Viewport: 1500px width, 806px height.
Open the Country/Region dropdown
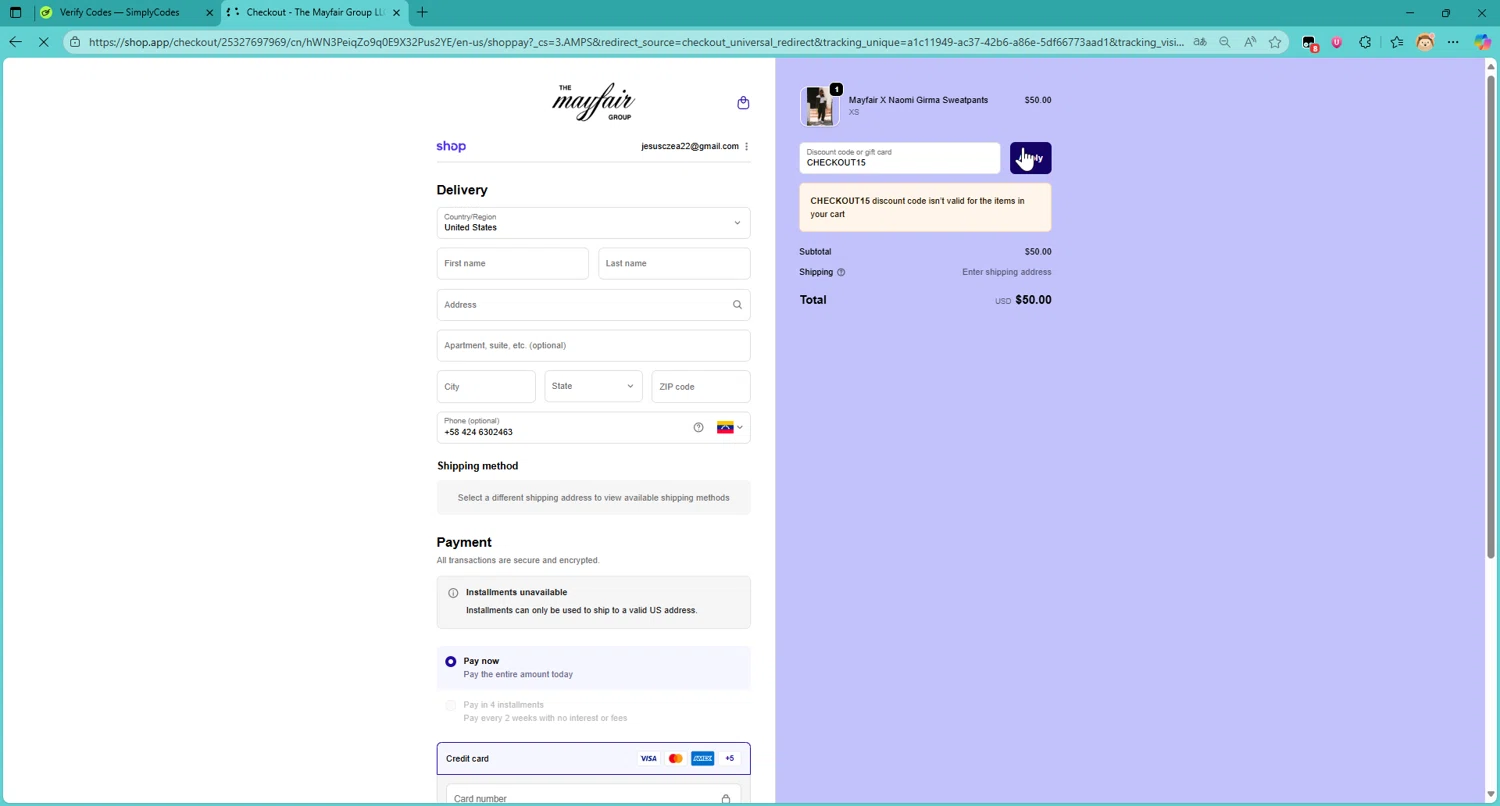tap(593, 223)
